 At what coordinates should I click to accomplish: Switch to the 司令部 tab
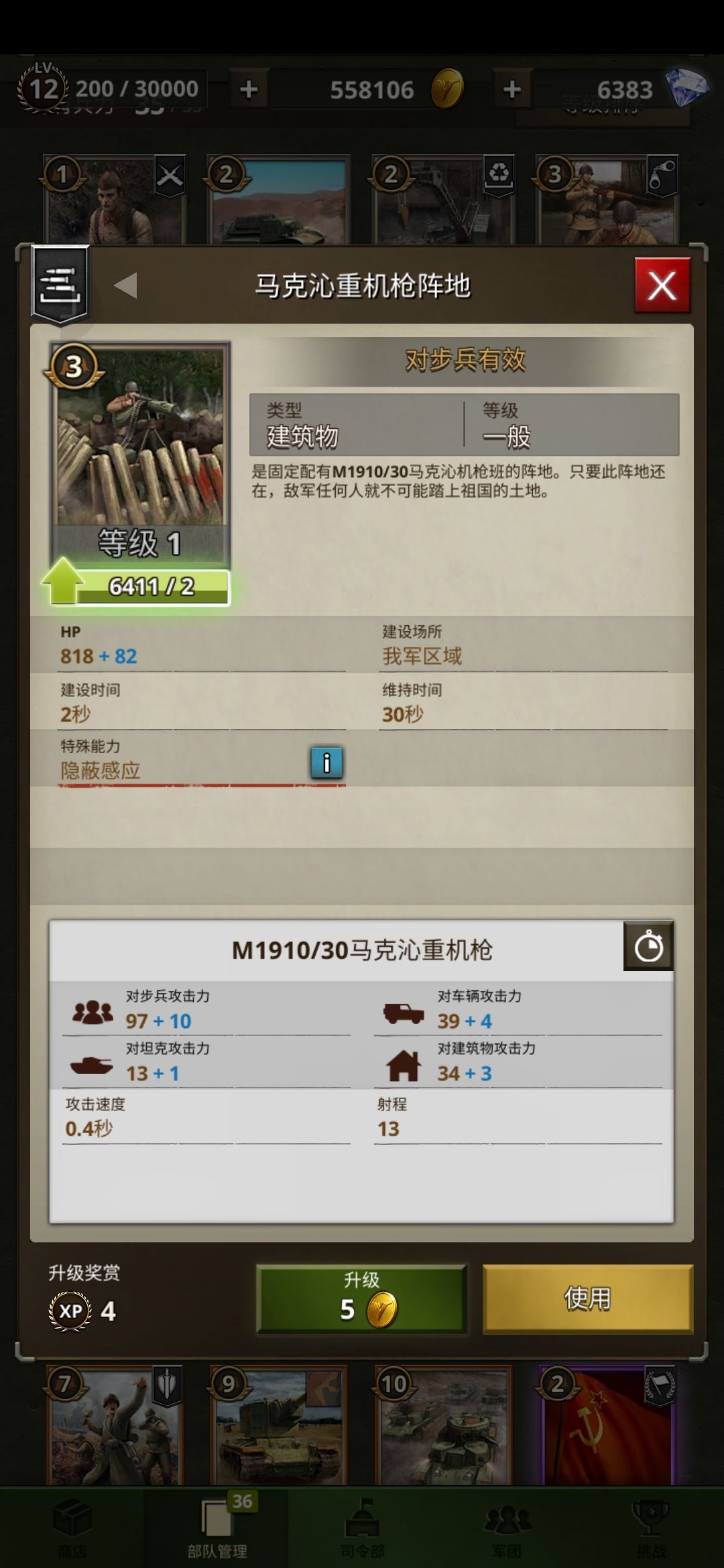click(x=362, y=1526)
